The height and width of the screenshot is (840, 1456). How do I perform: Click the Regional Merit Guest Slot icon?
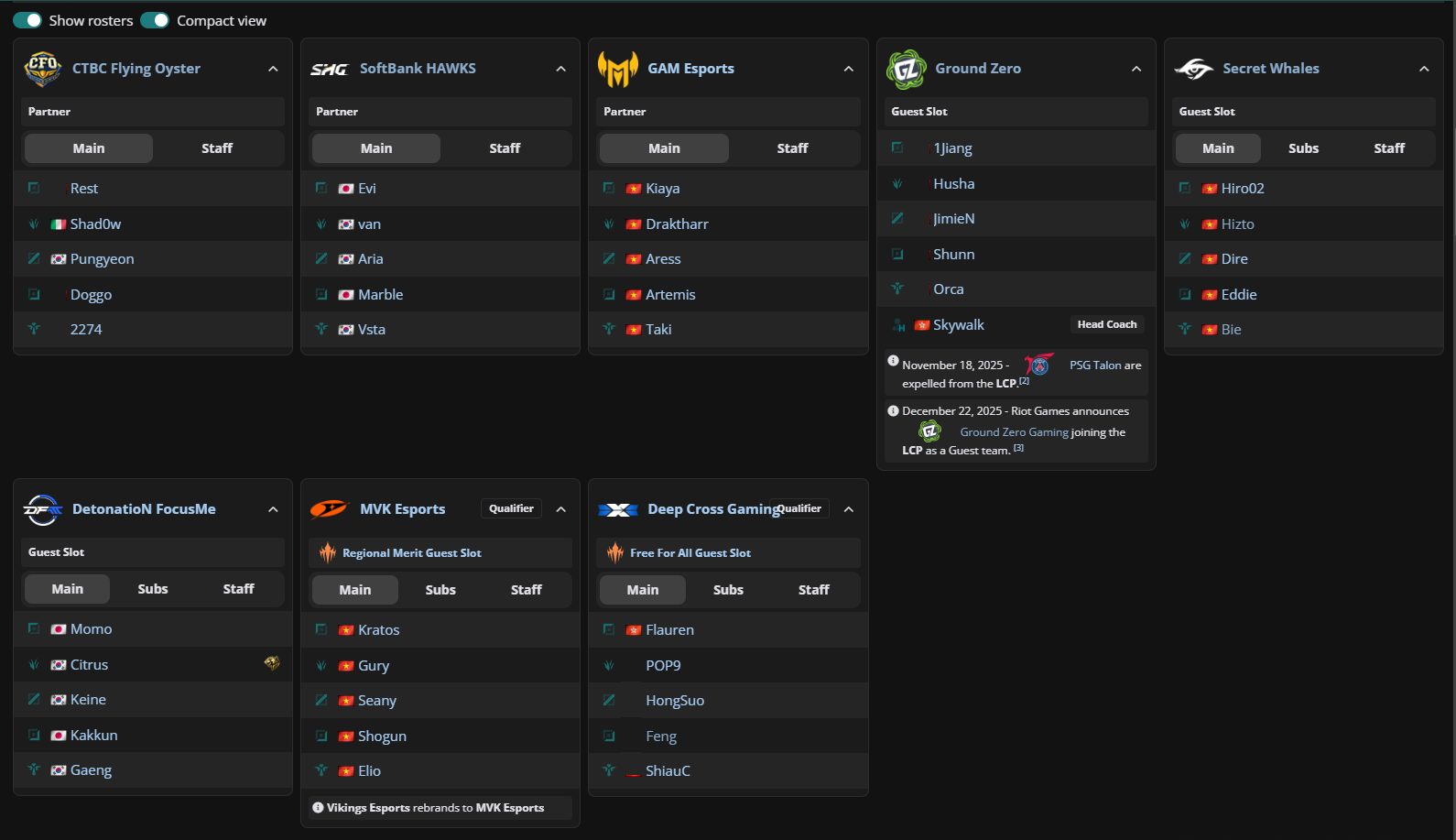(328, 552)
